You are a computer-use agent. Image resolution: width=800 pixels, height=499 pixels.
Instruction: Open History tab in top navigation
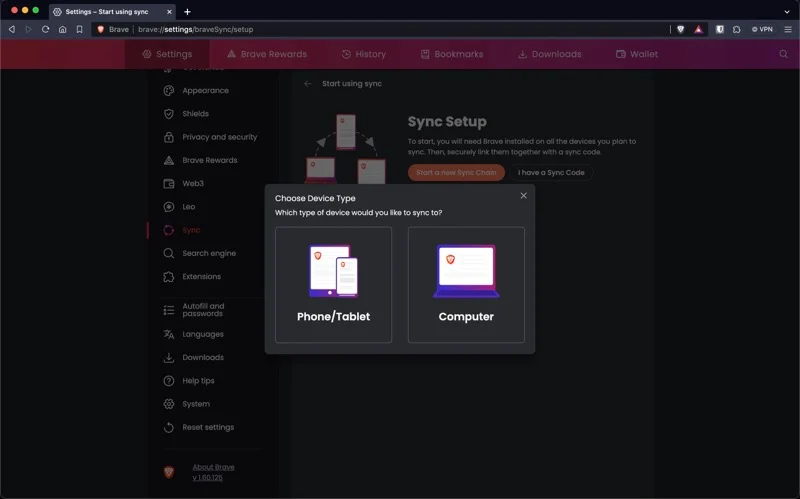click(364, 54)
